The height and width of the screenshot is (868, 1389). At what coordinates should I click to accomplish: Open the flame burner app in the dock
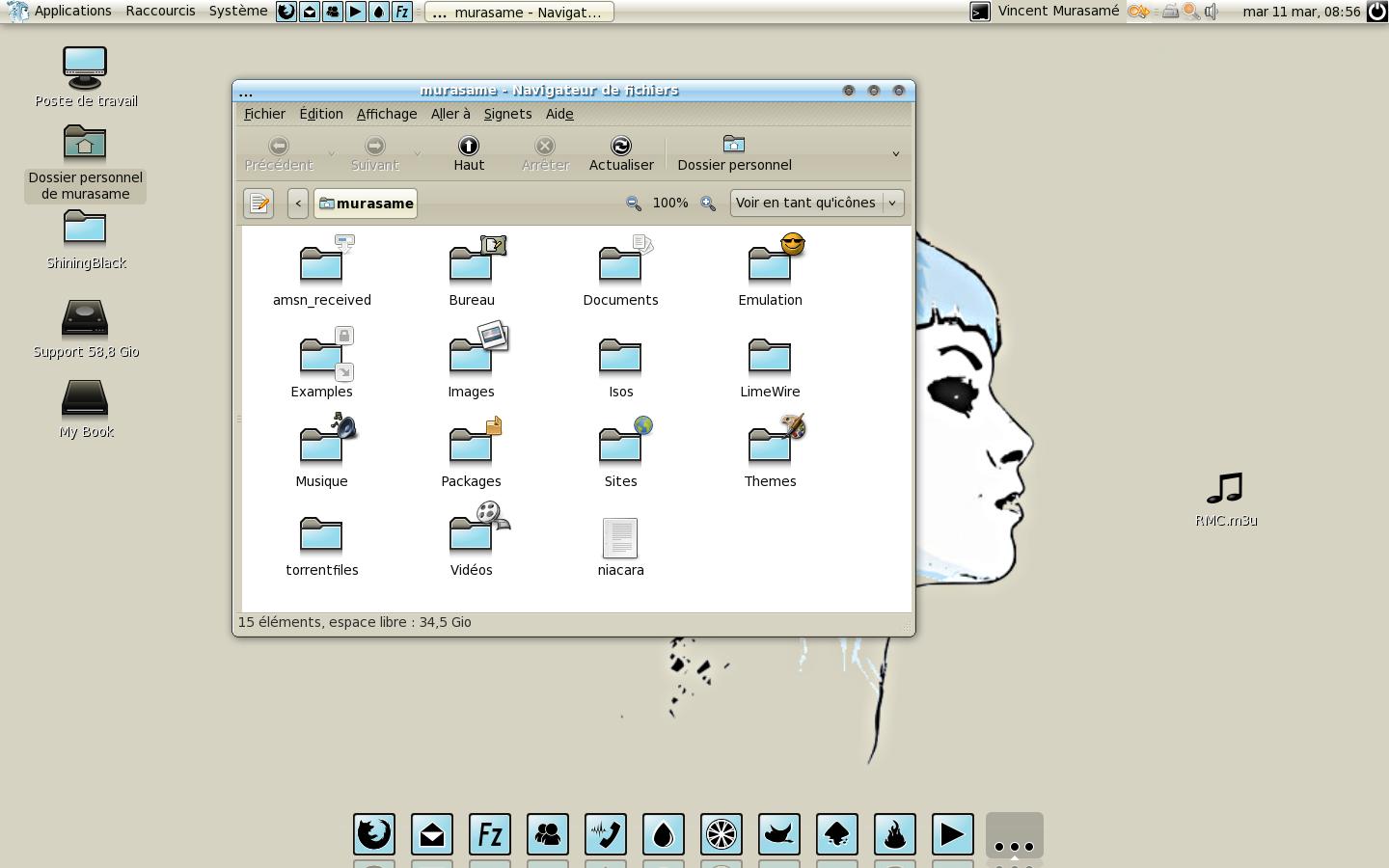pyautogui.click(x=895, y=834)
